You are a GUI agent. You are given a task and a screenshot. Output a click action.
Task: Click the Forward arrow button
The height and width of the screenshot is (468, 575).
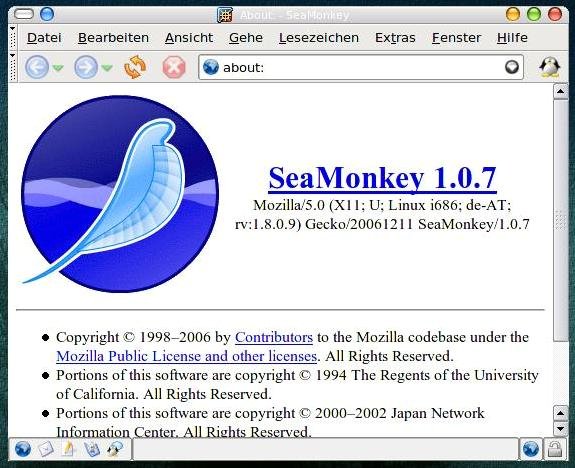tap(86, 67)
